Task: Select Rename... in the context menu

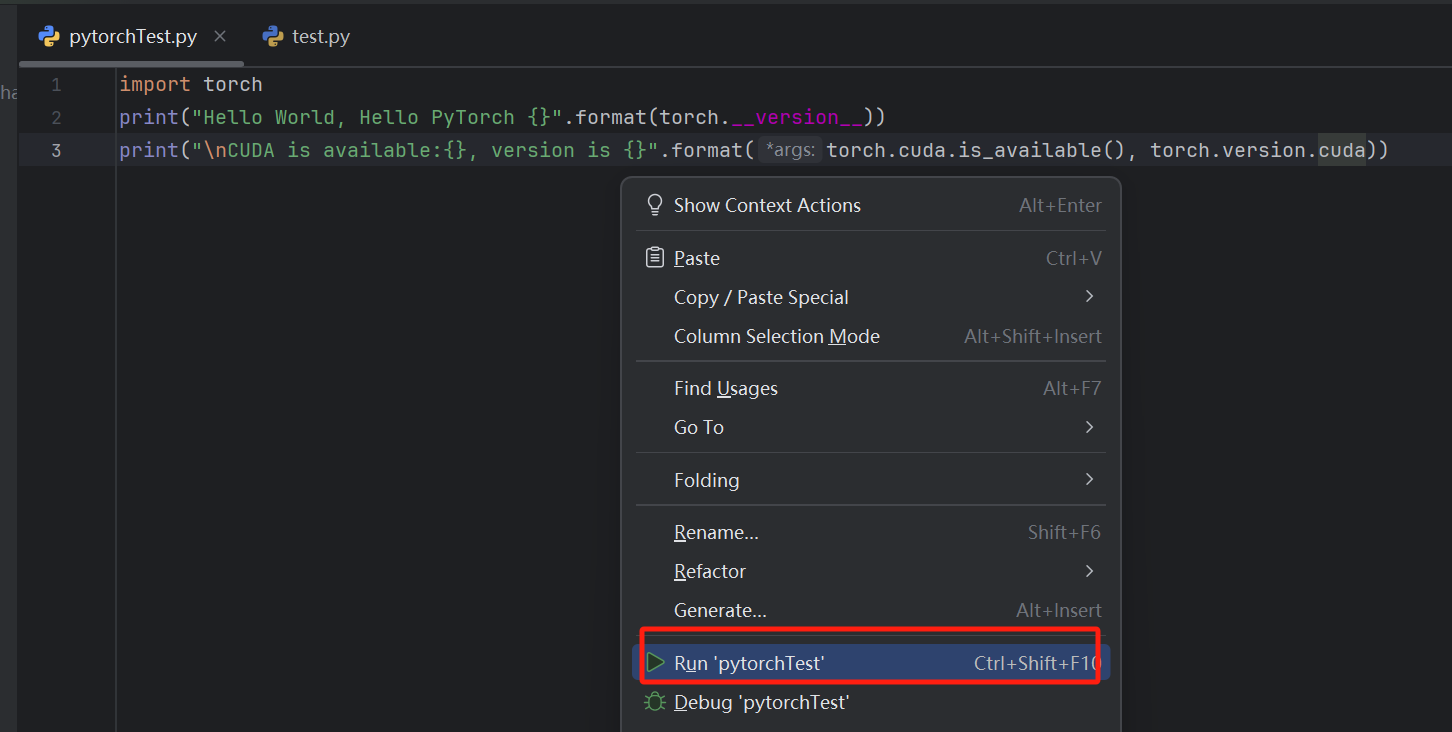Action: (716, 532)
